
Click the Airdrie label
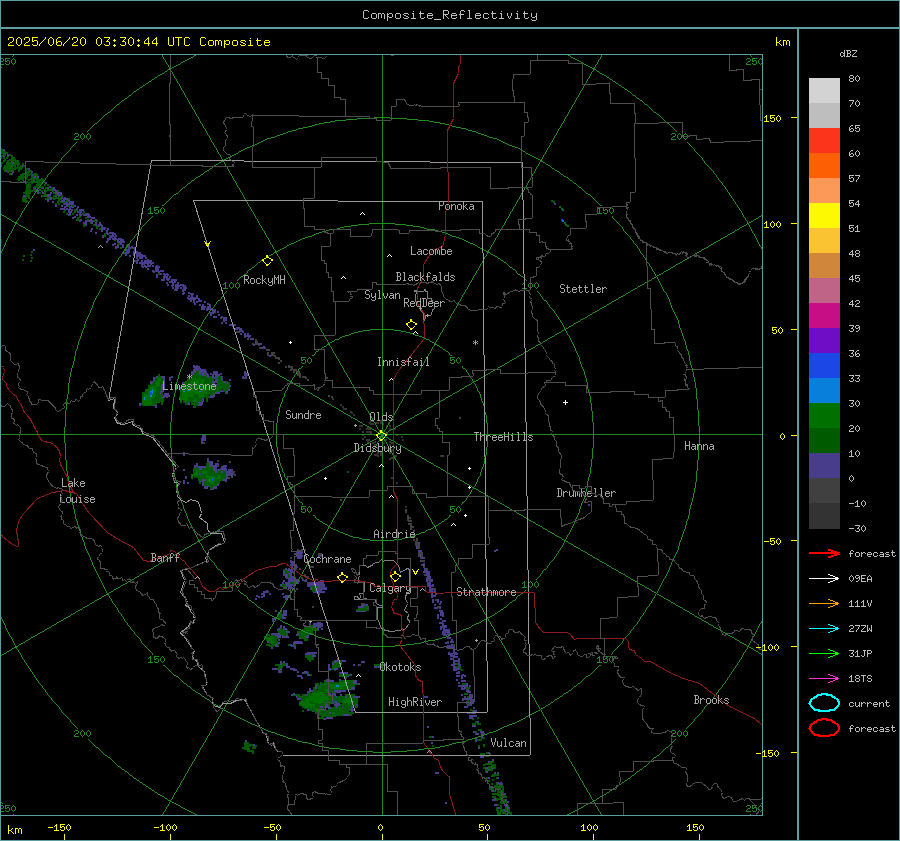coord(394,534)
